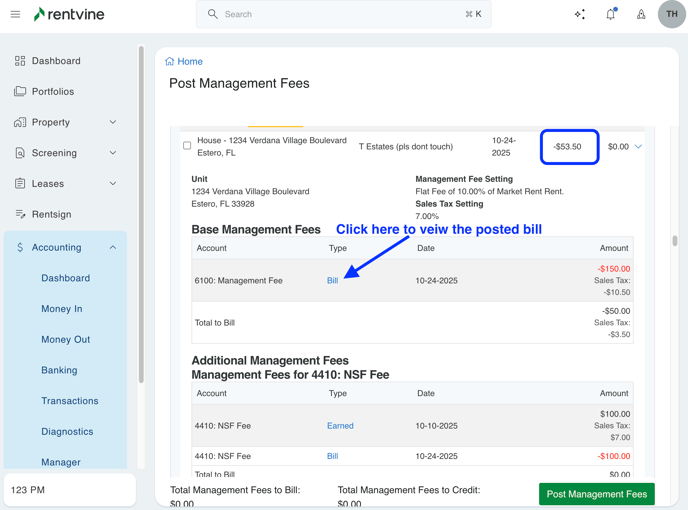Click the Rentvine logo
The height and width of the screenshot is (510, 688).
click(68, 14)
